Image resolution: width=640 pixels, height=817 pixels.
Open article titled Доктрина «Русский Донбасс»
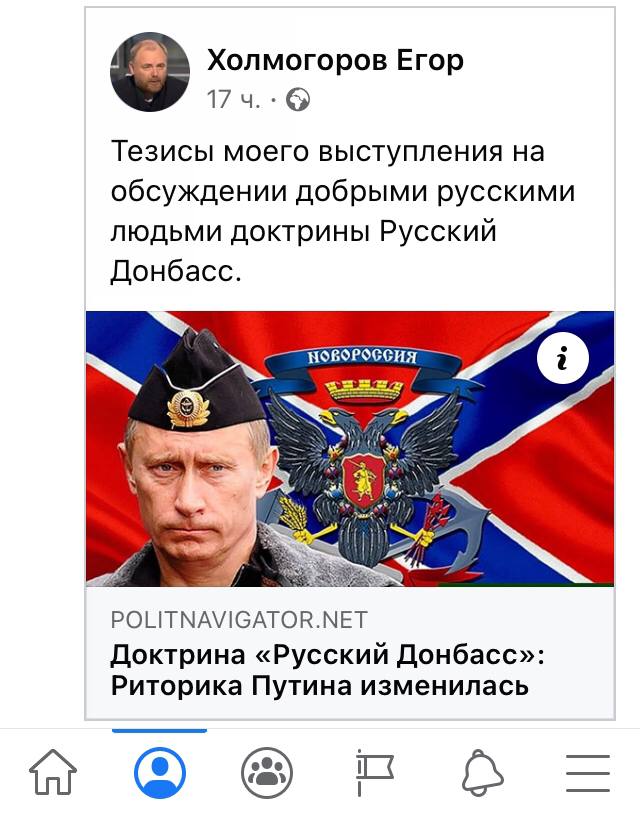click(x=327, y=670)
